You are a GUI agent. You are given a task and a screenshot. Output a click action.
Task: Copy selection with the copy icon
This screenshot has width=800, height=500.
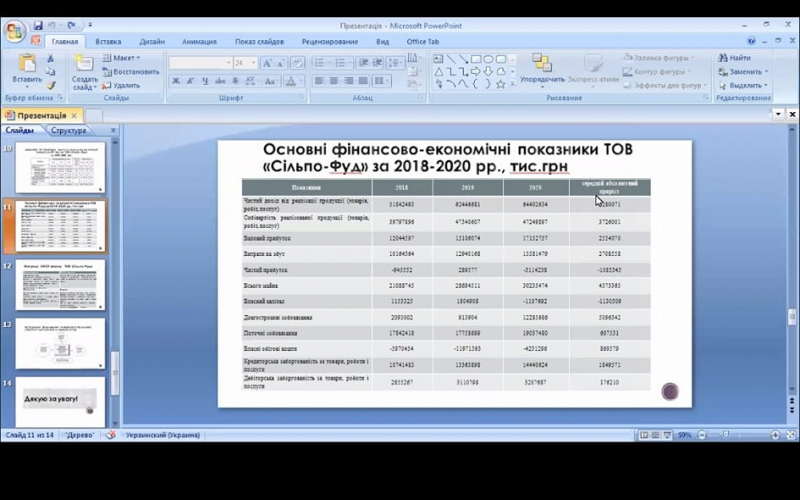tap(51, 72)
